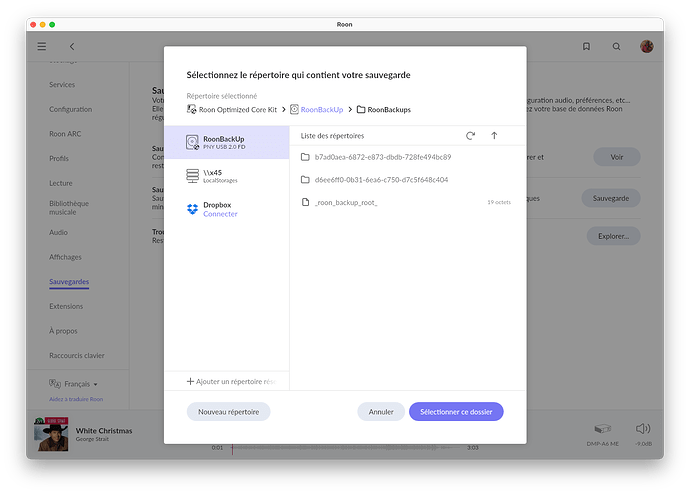This screenshot has width=690, height=494.
Task: Click the Voir button
Action: pos(617,157)
